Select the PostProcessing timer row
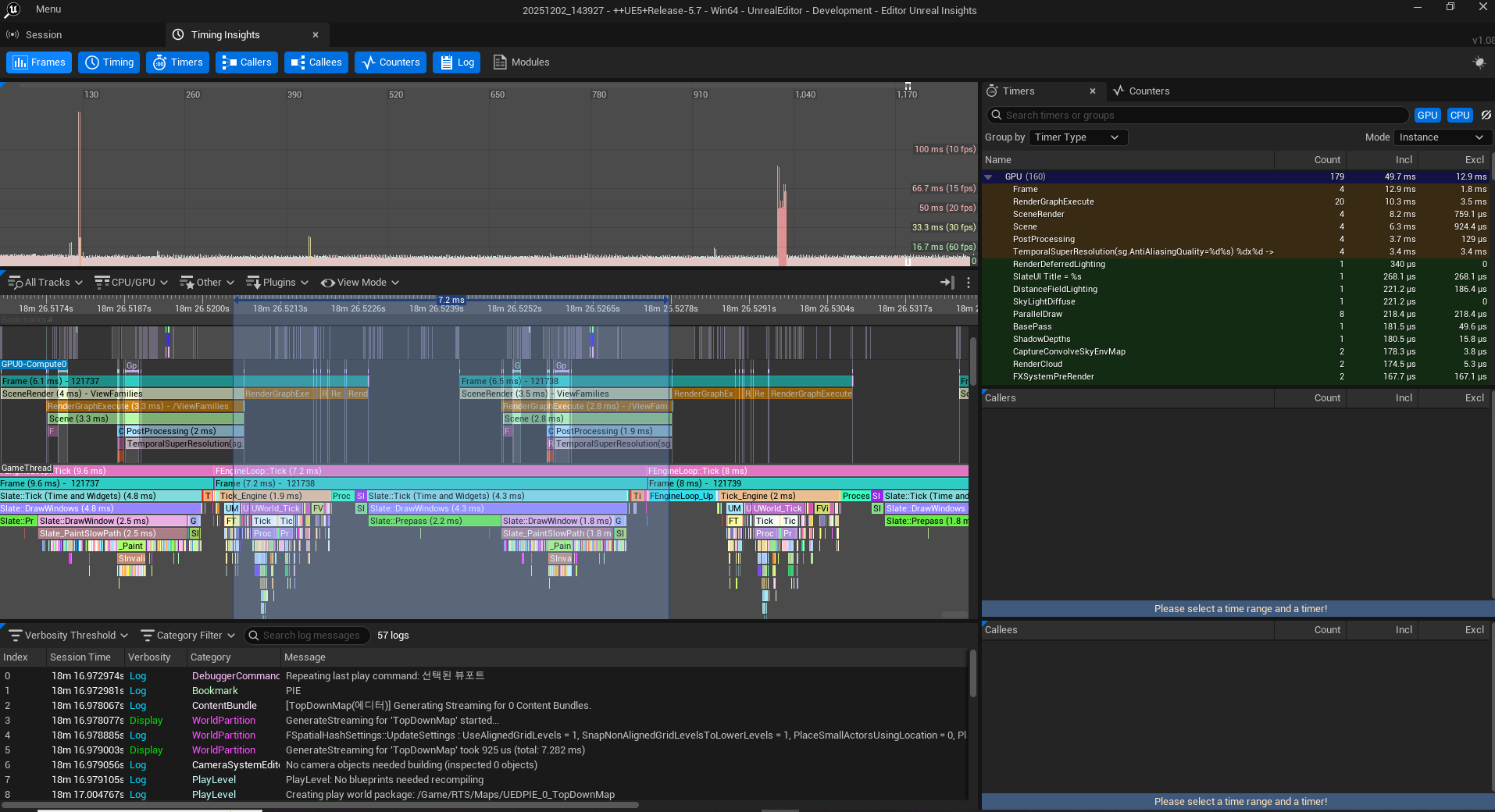The width and height of the screenshot is (1495, 812). tap(1236, 240)
